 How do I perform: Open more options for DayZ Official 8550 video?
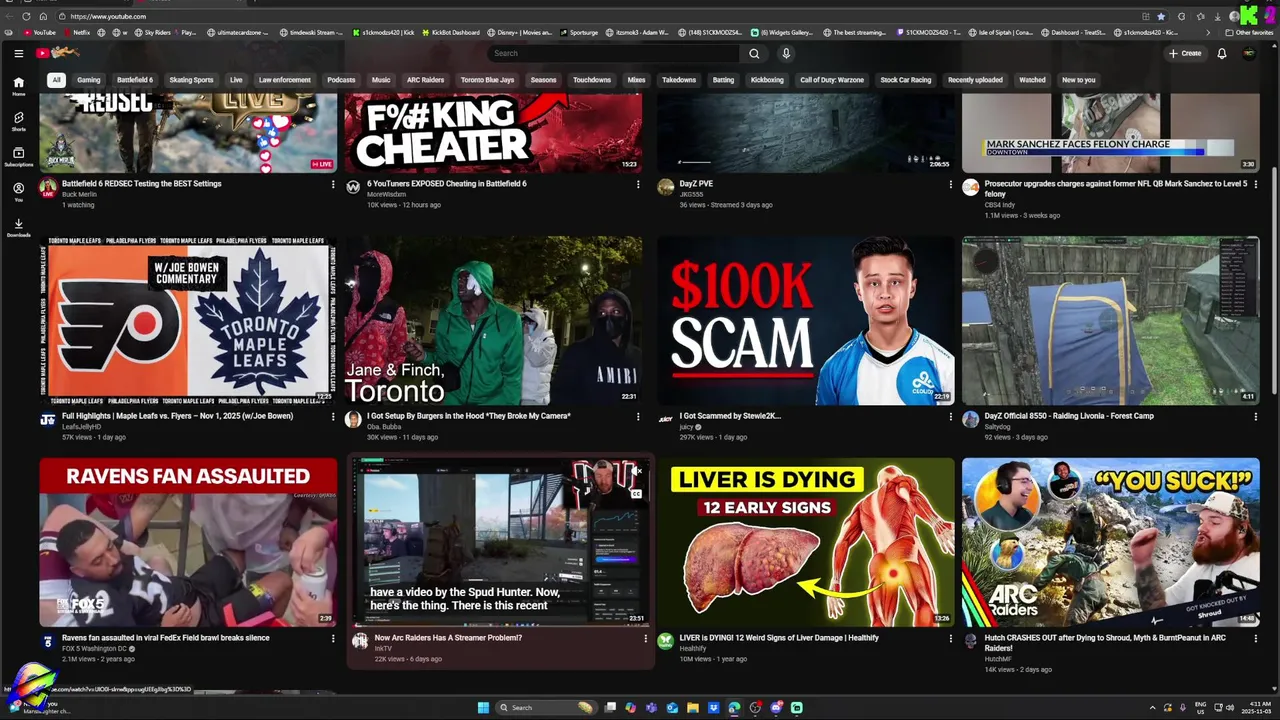[1255, 416]
